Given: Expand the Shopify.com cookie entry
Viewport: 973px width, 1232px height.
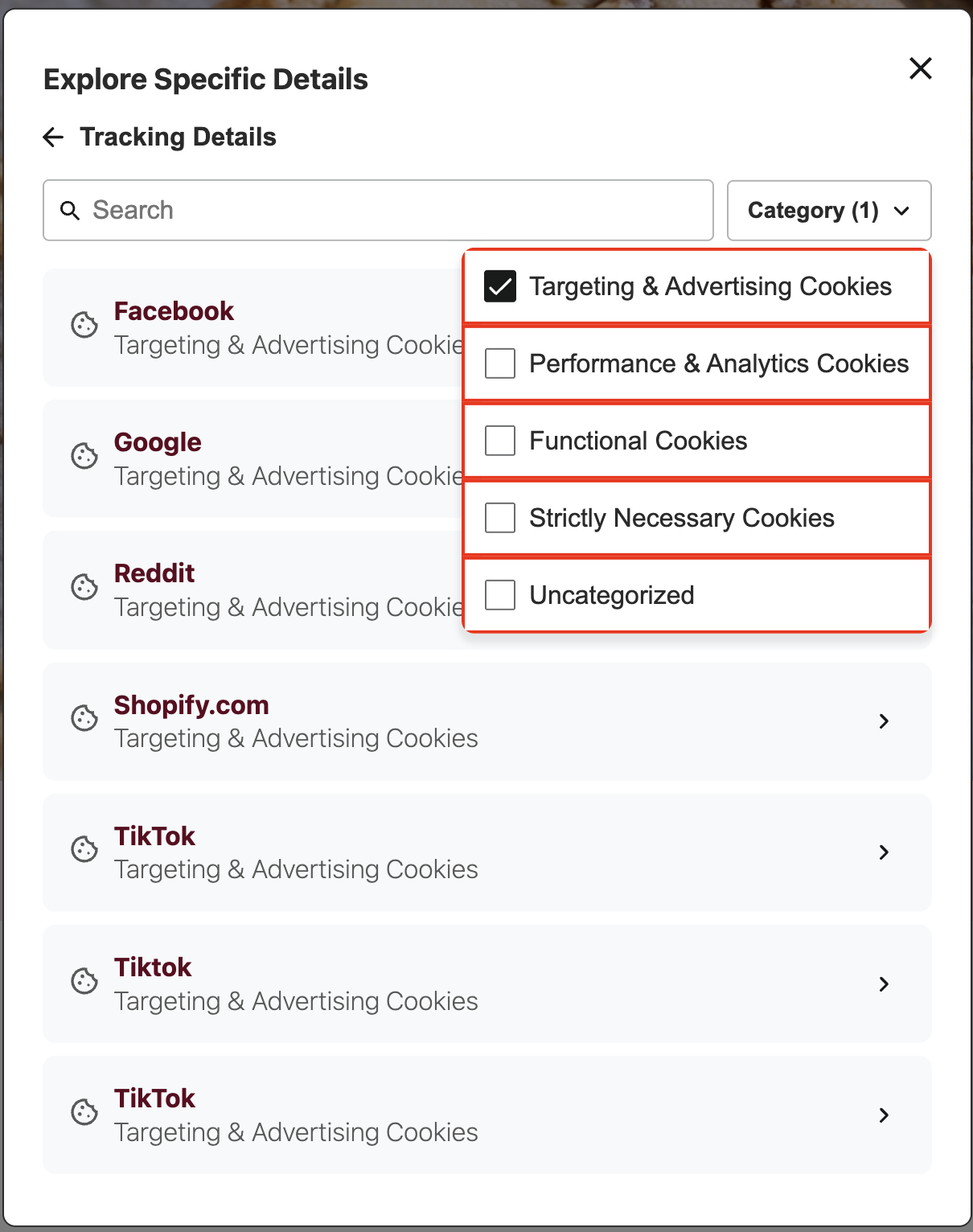Looking at the screenshot, I should [884, 721].
